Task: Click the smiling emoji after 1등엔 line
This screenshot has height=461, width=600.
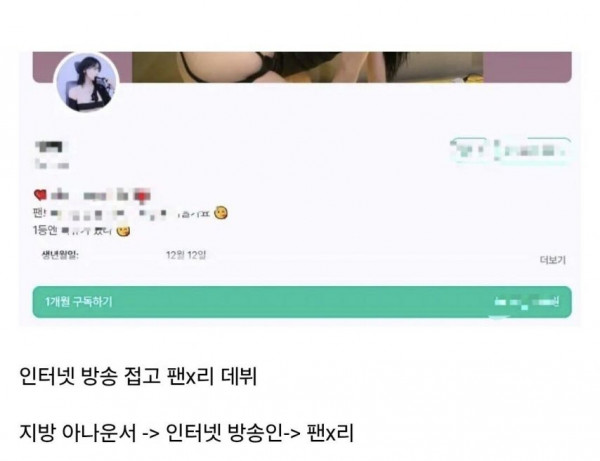Action: pyautogui.click(x=123, y=230)
